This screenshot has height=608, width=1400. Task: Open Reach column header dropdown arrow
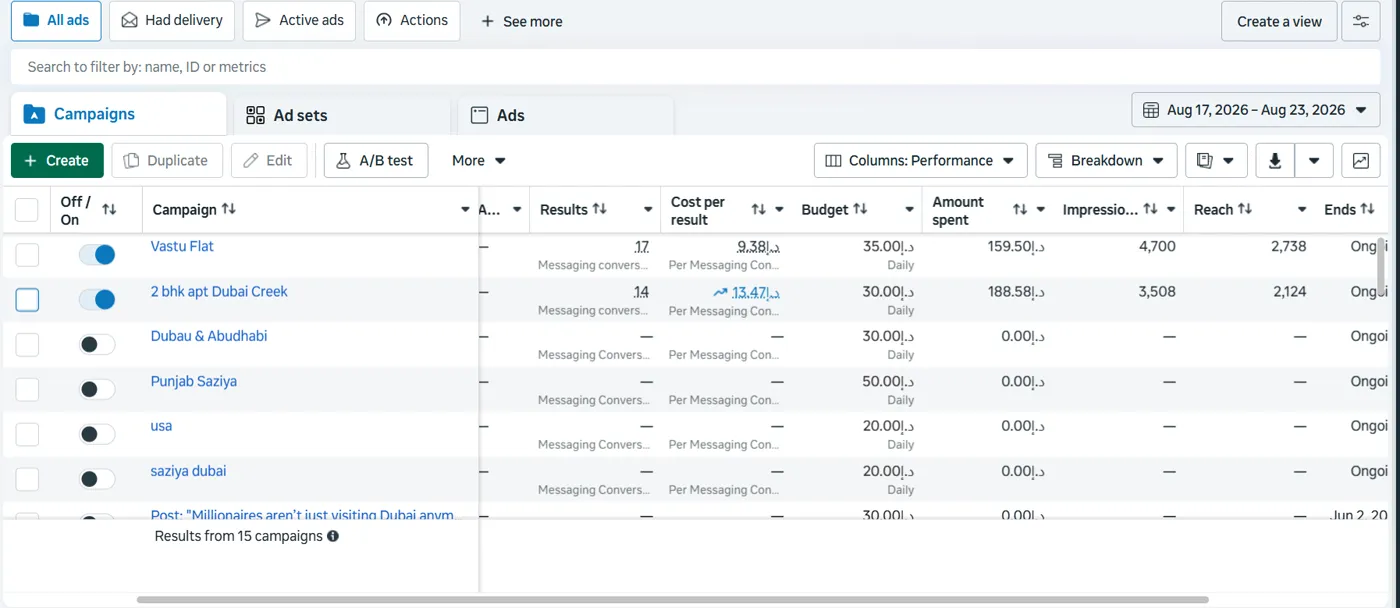(x=1302, y=210)
